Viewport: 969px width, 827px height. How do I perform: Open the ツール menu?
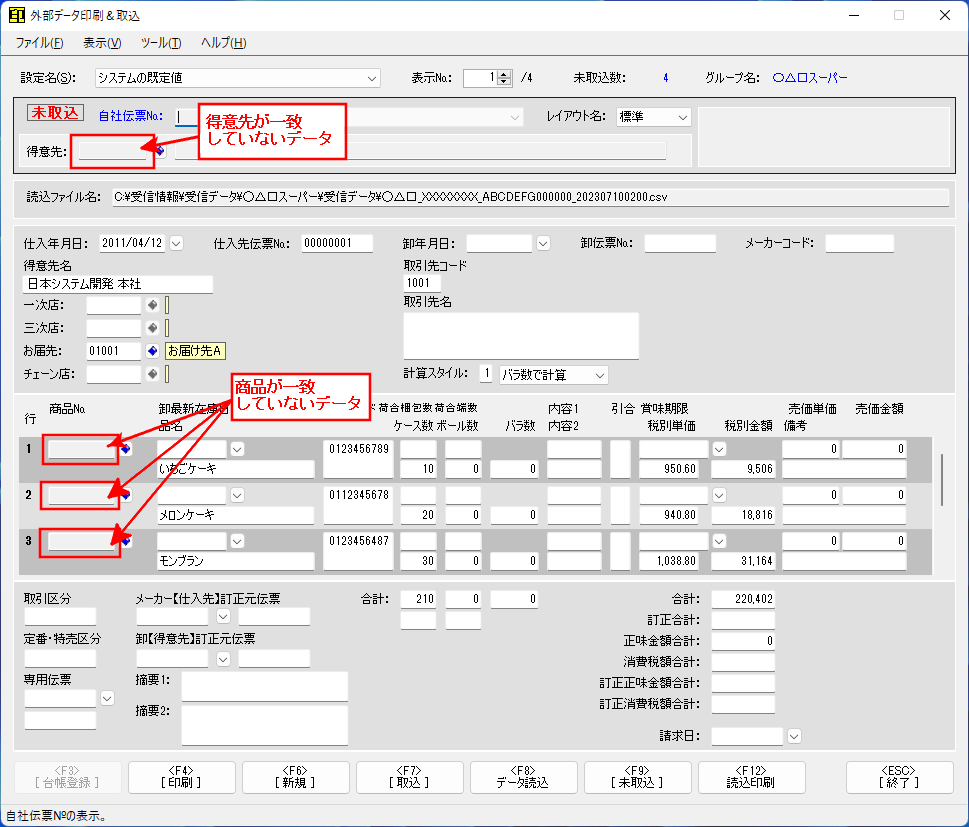coord(161,43)
